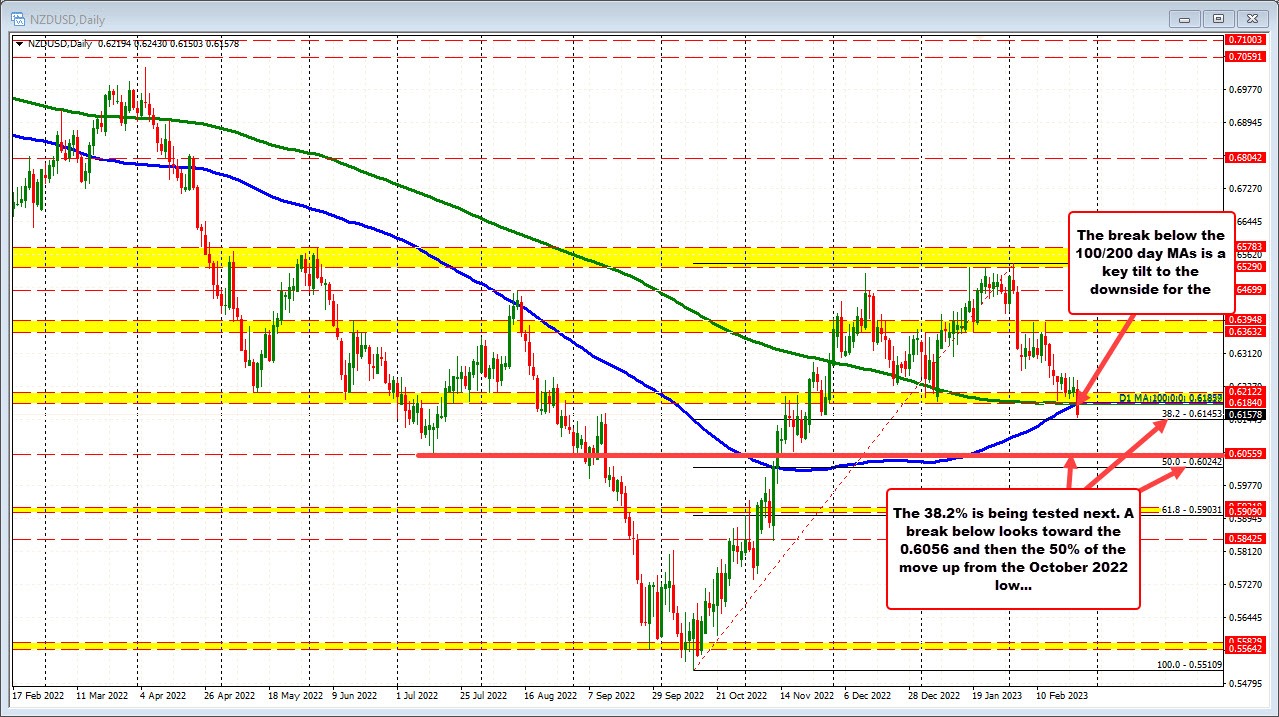The width and height of the screenshot is (1279, 717).
Task: Select the 0.65783 red price label
Action: tap(1246, 246)
